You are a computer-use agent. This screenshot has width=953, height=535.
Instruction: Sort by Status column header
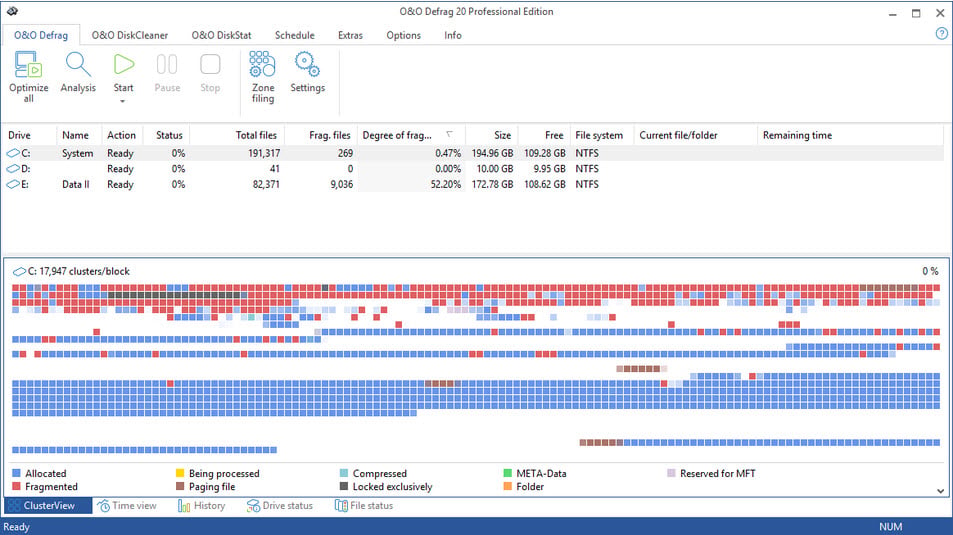tap(166, 135)
